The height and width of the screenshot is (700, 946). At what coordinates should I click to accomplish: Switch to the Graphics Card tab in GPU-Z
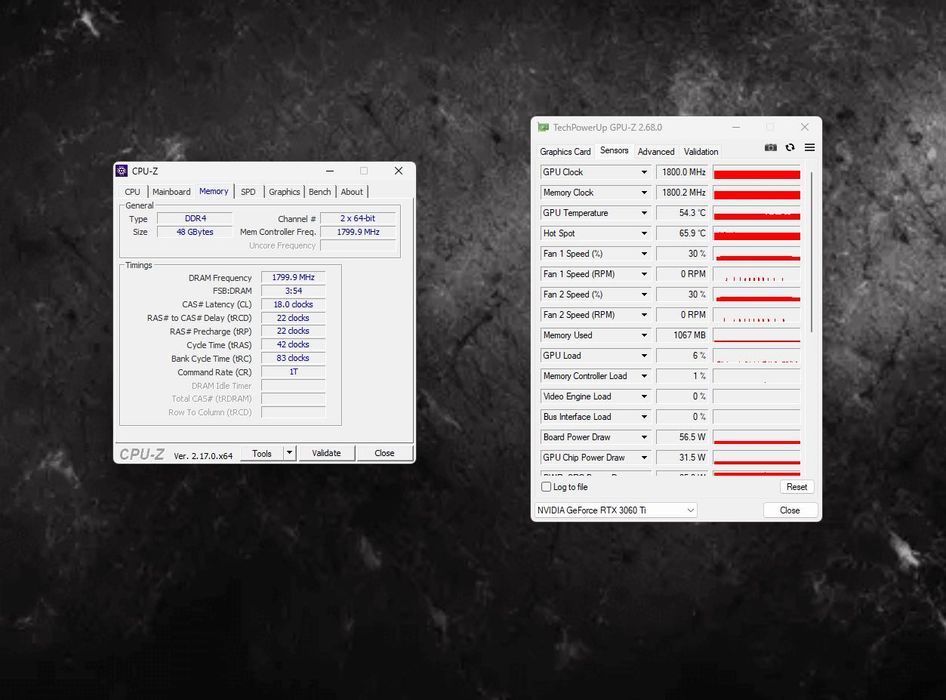565,151
